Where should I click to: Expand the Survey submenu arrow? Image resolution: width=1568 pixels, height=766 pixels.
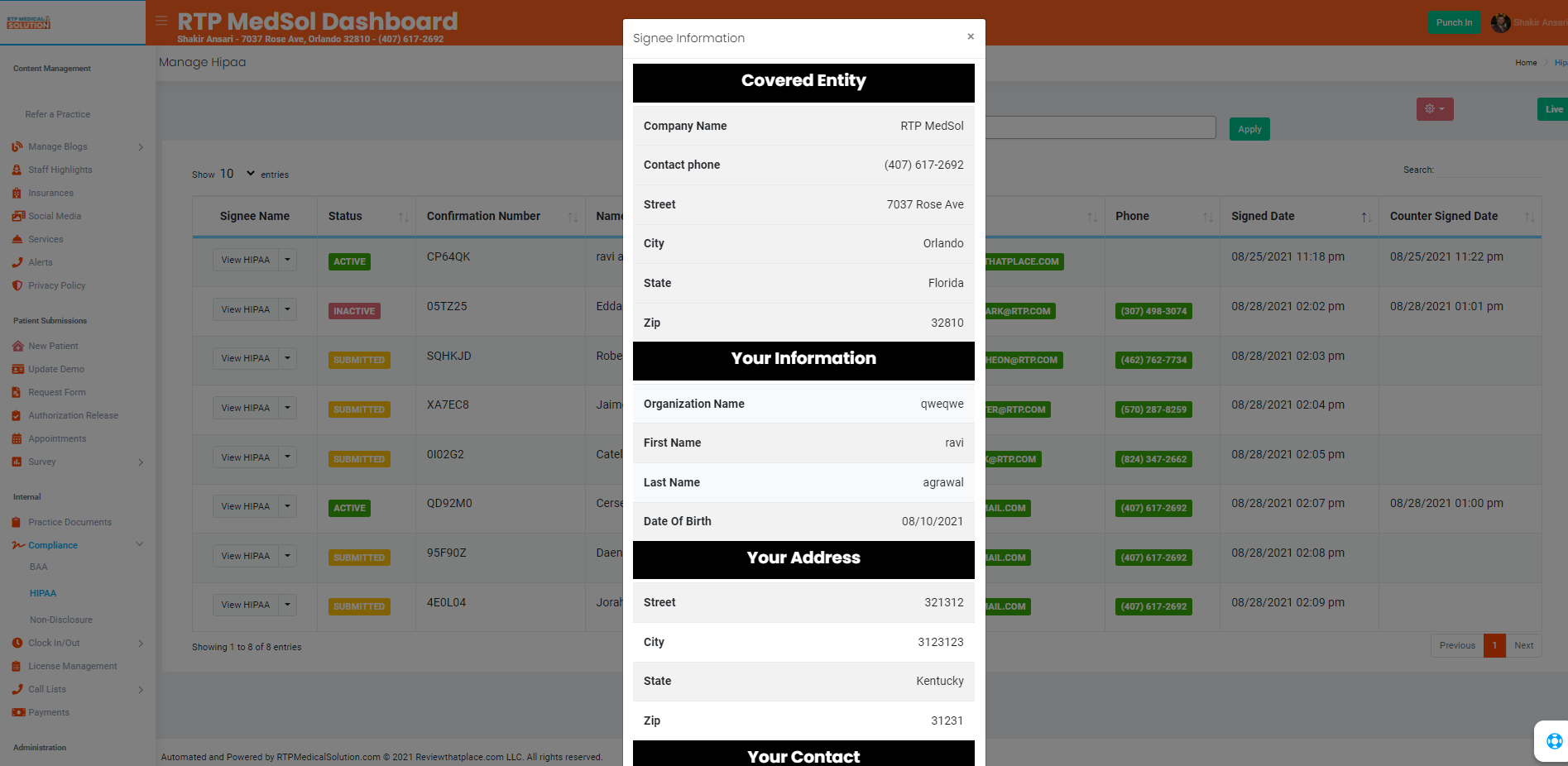(141, 462)
